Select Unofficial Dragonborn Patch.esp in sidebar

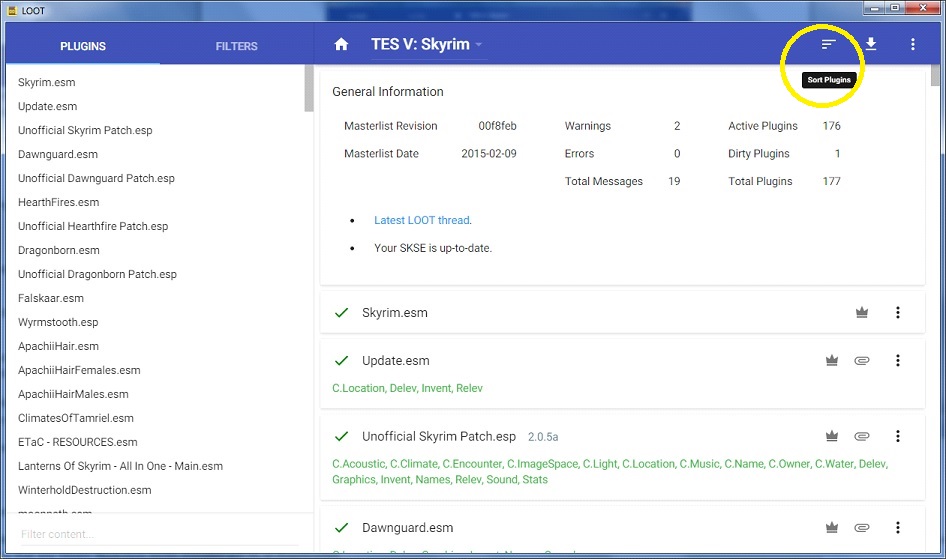tap(97, 274)
